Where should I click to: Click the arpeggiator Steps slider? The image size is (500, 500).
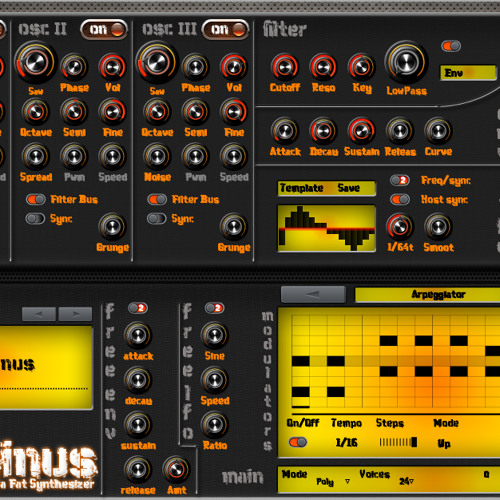[398, 442]
